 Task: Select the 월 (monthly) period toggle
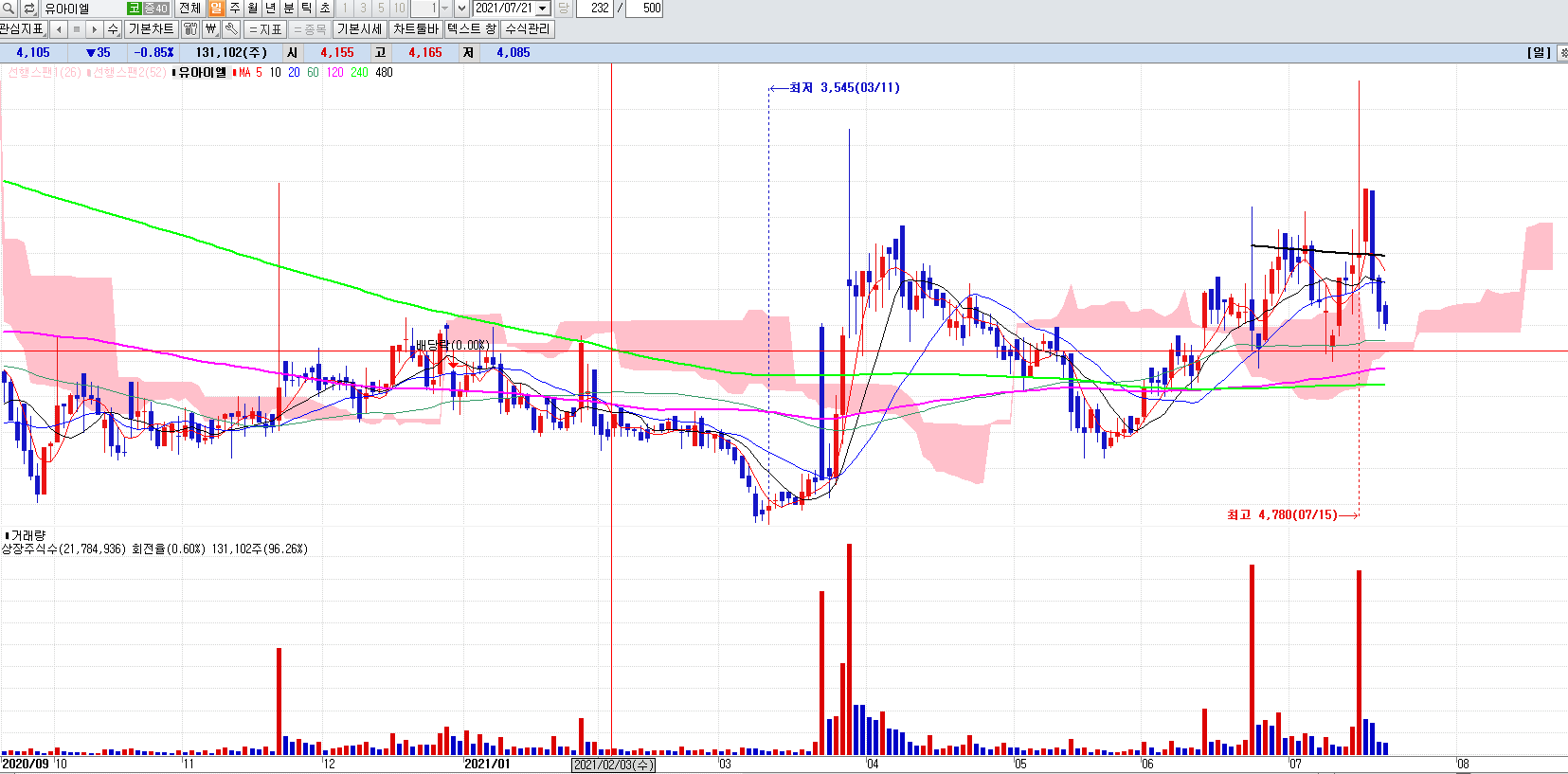click(x=253, y=9)
